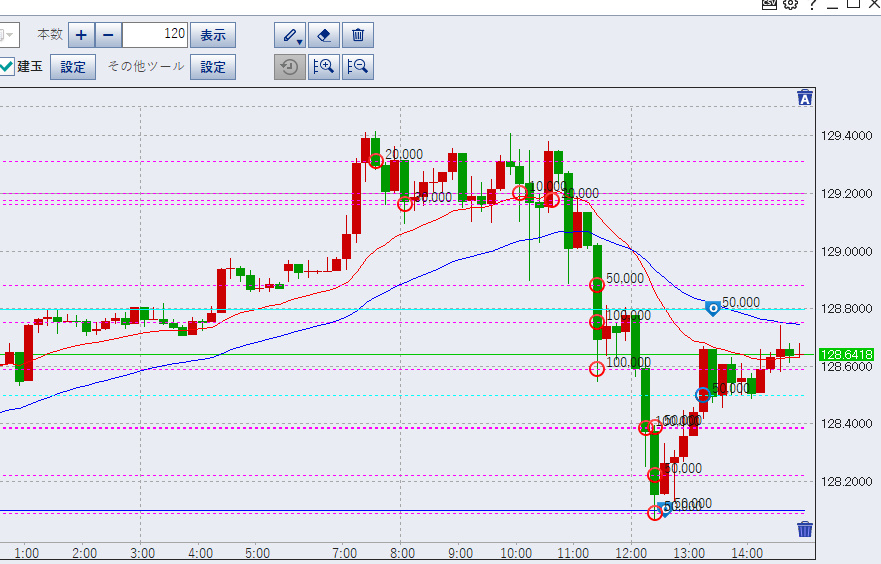
Task: Click 設定 button next to その他ツール
Action: click(x=213, y=67)
